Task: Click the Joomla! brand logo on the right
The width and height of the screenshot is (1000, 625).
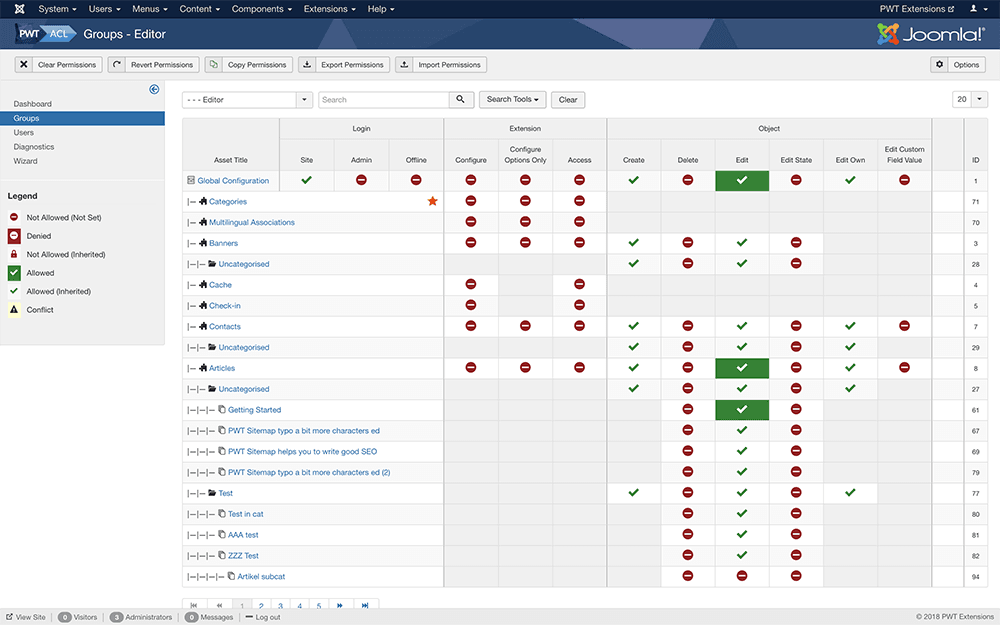Action: coord(930,34)
